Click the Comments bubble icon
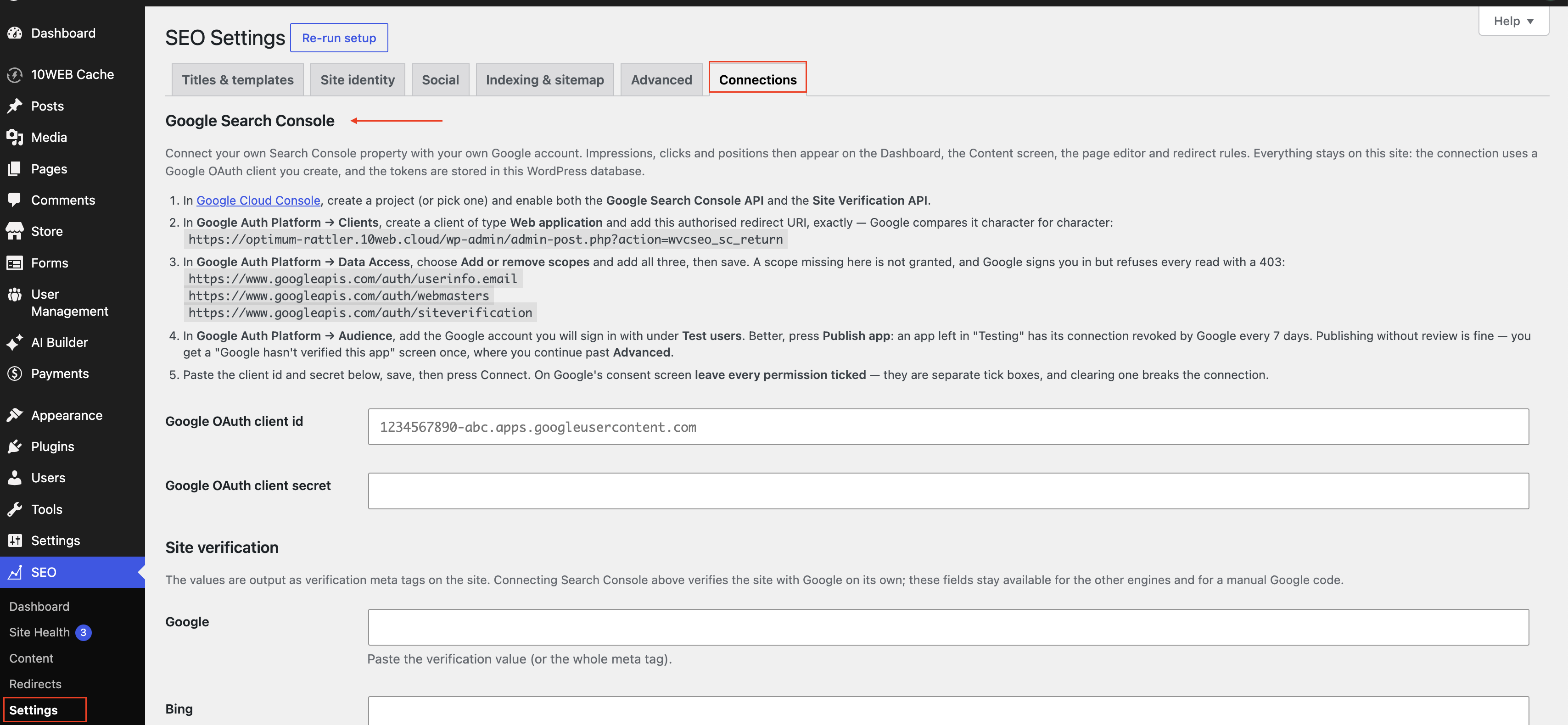 [x=15, y=200]
